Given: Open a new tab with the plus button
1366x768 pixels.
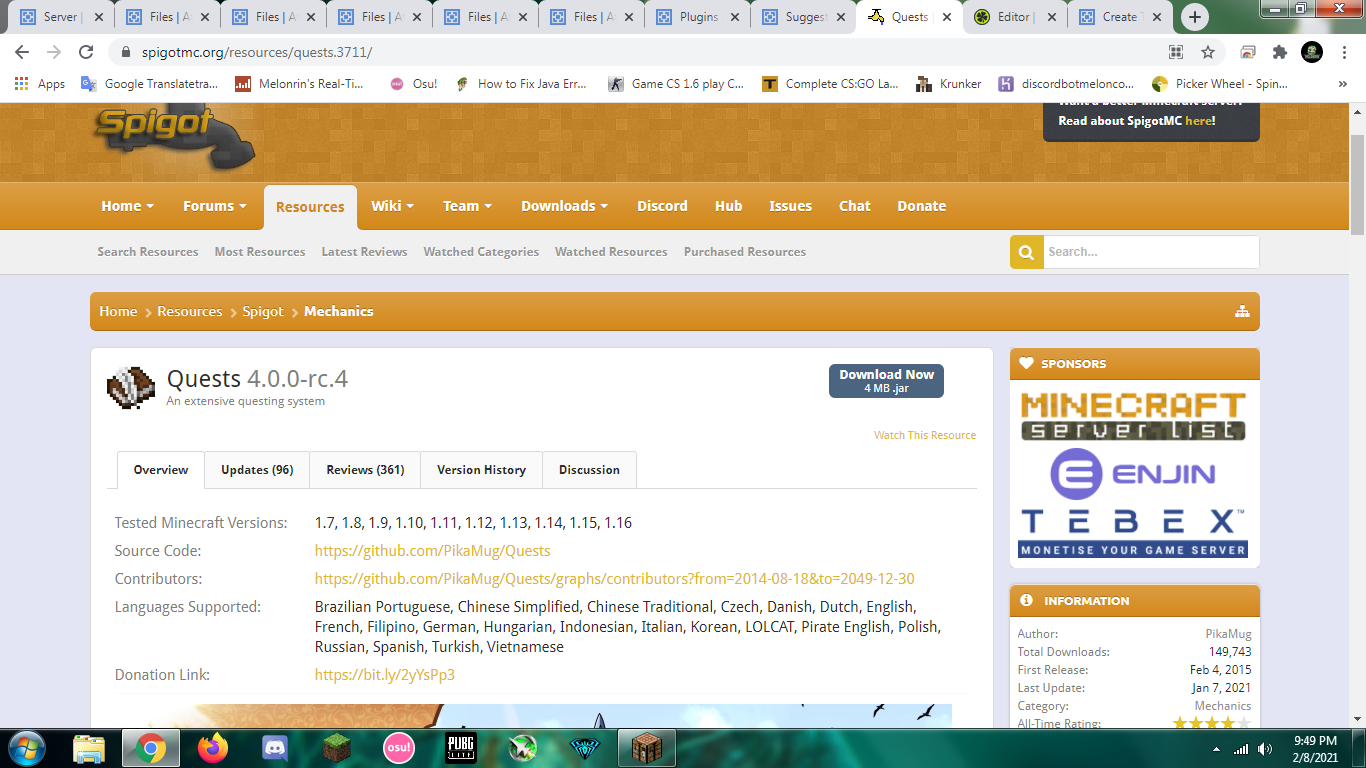Looking at the screenshot, I should pos(1194,17).
